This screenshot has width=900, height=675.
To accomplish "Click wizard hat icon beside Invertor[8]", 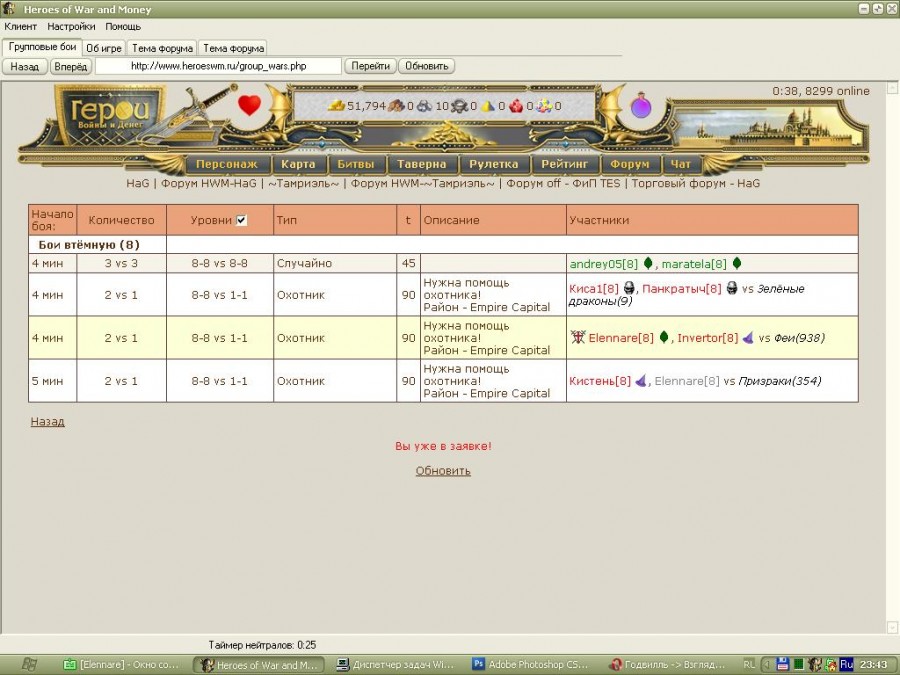I will coord(748,338).
